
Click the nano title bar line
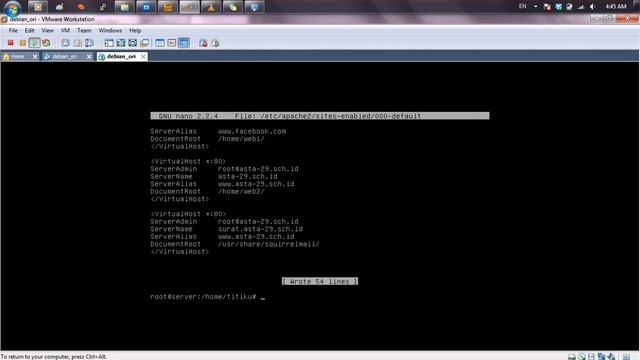[320, 116]
